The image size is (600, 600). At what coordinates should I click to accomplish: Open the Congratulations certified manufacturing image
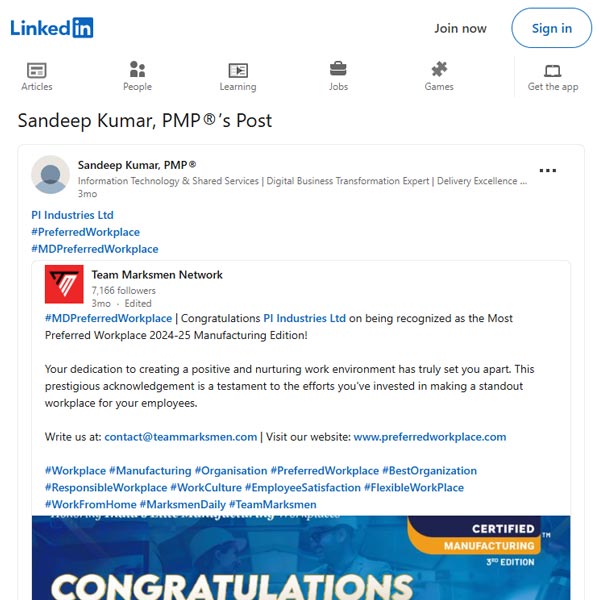click(301, 558)
